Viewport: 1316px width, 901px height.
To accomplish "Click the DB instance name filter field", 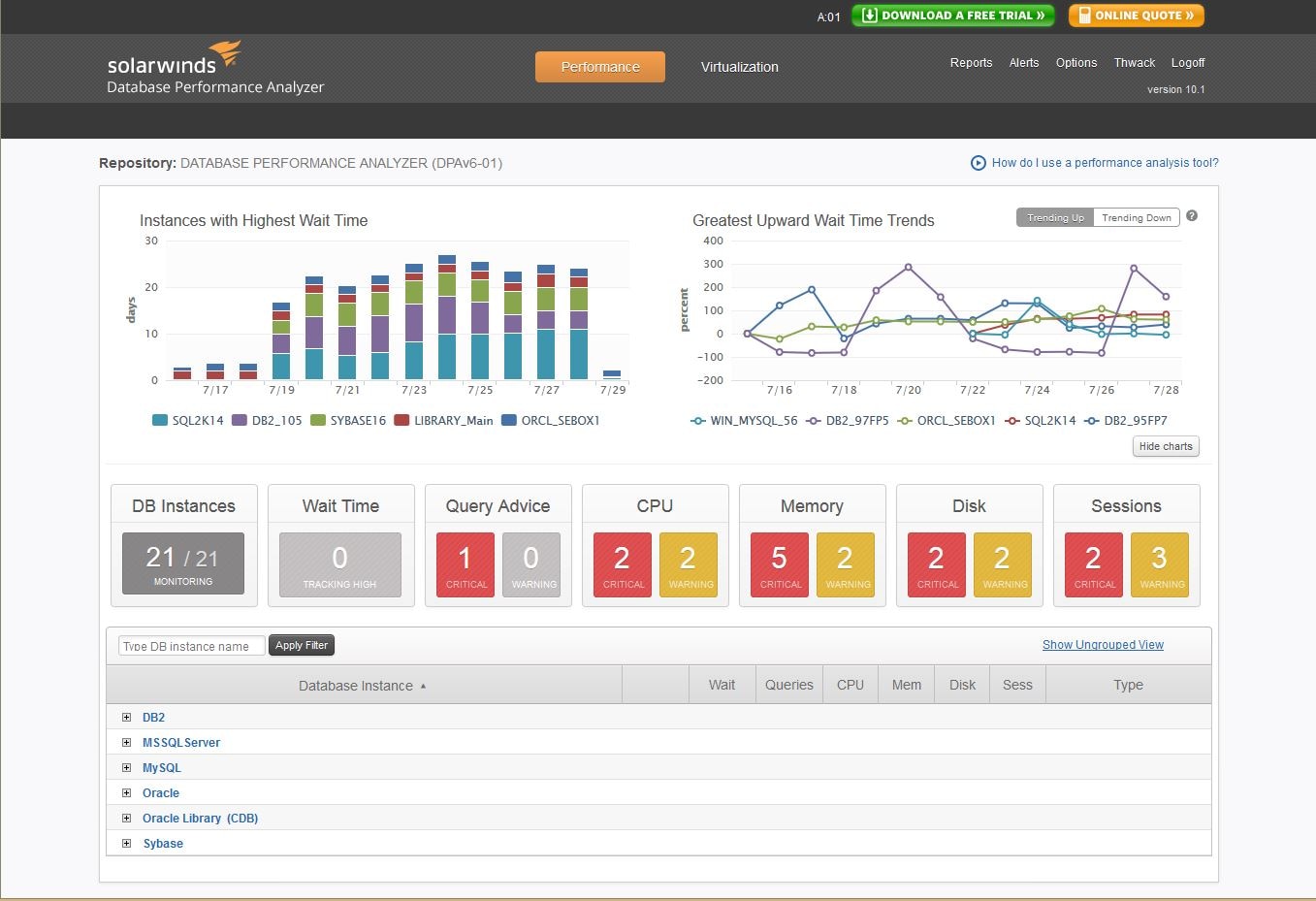I will point(191,646).
